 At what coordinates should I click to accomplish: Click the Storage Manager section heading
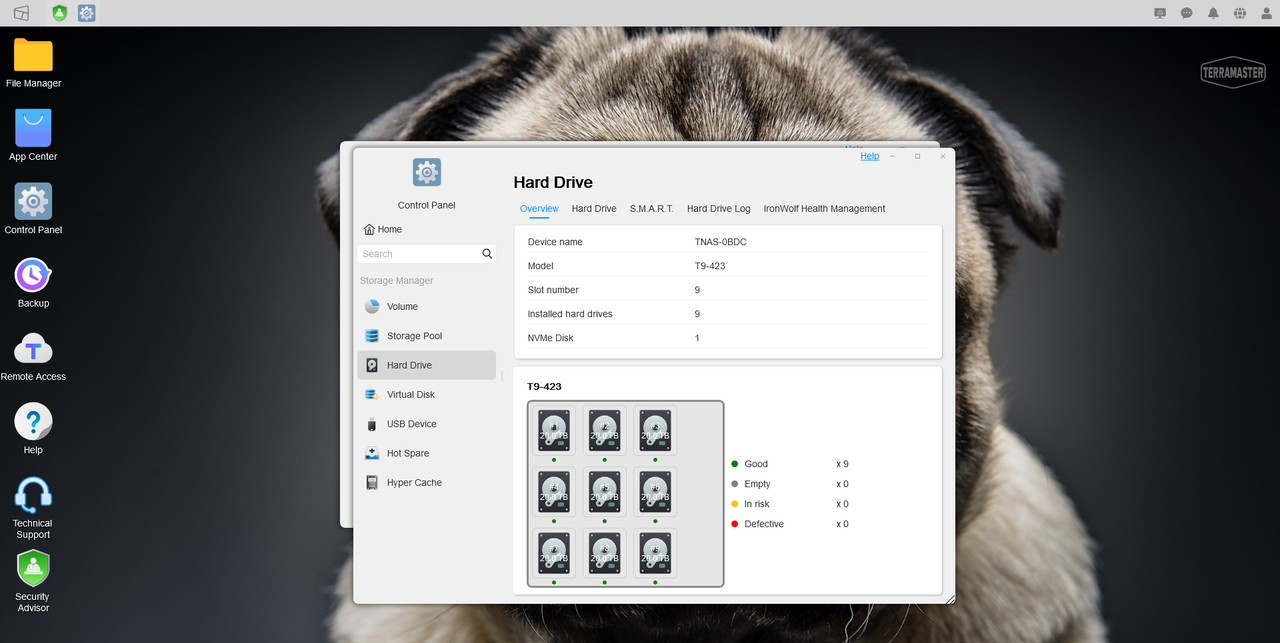coord(397,281)
